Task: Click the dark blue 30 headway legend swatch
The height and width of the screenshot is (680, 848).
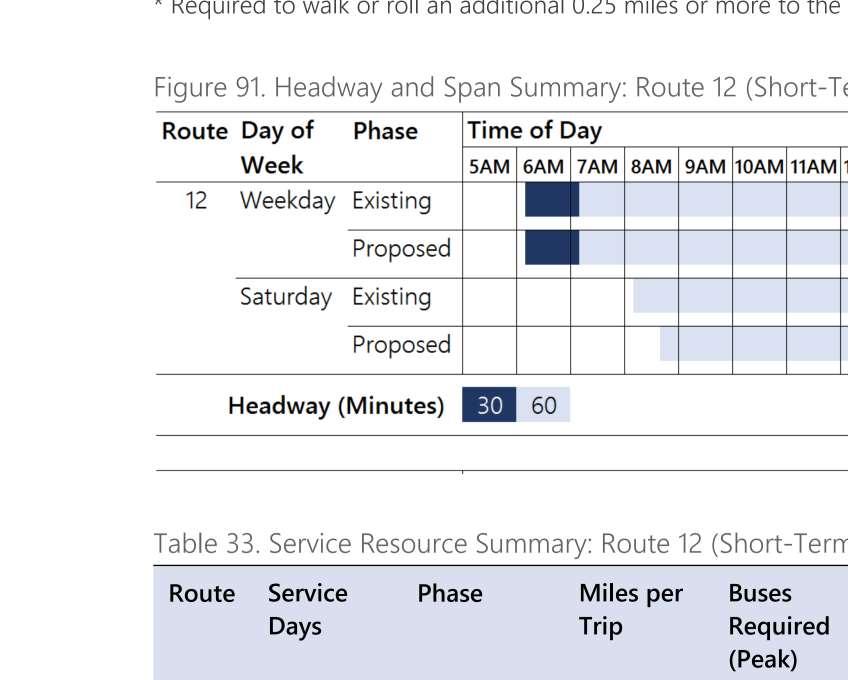Action: coord(489,405)
